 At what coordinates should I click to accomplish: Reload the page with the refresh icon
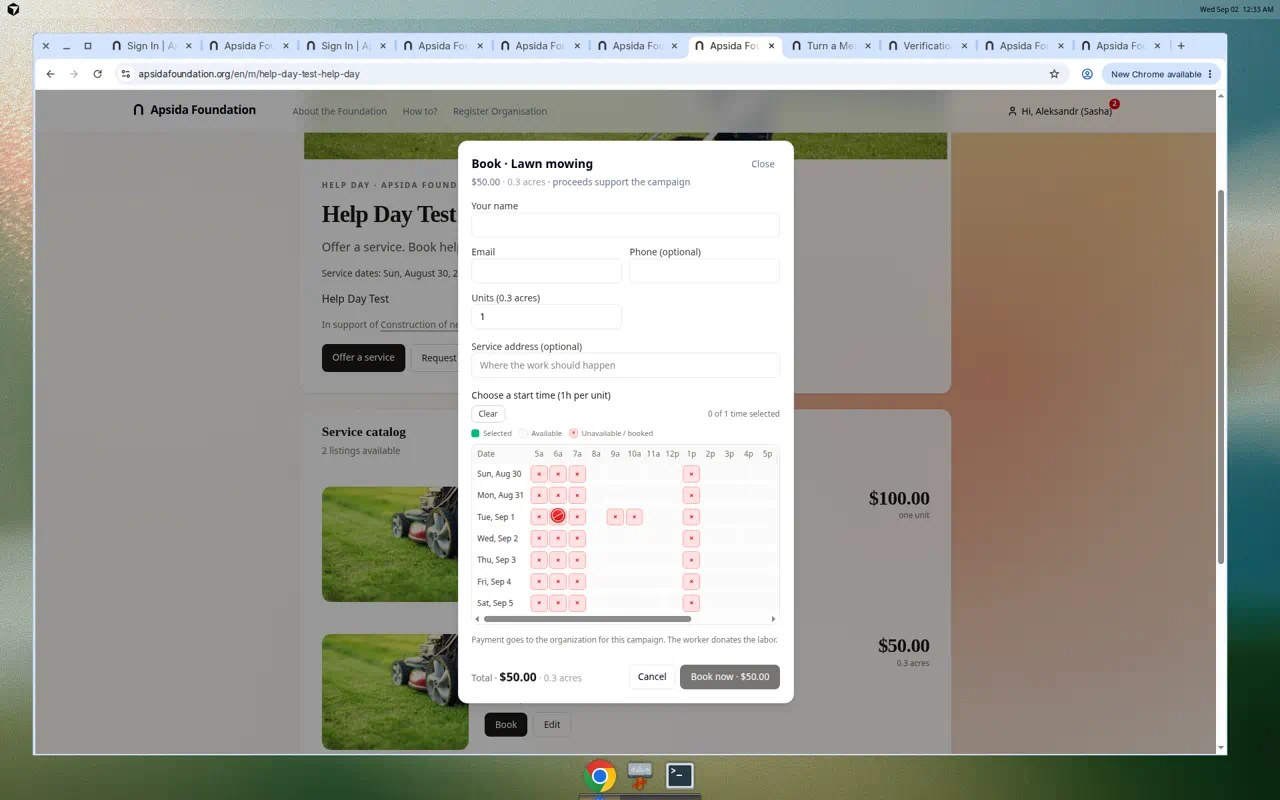[x=97, y=74]
